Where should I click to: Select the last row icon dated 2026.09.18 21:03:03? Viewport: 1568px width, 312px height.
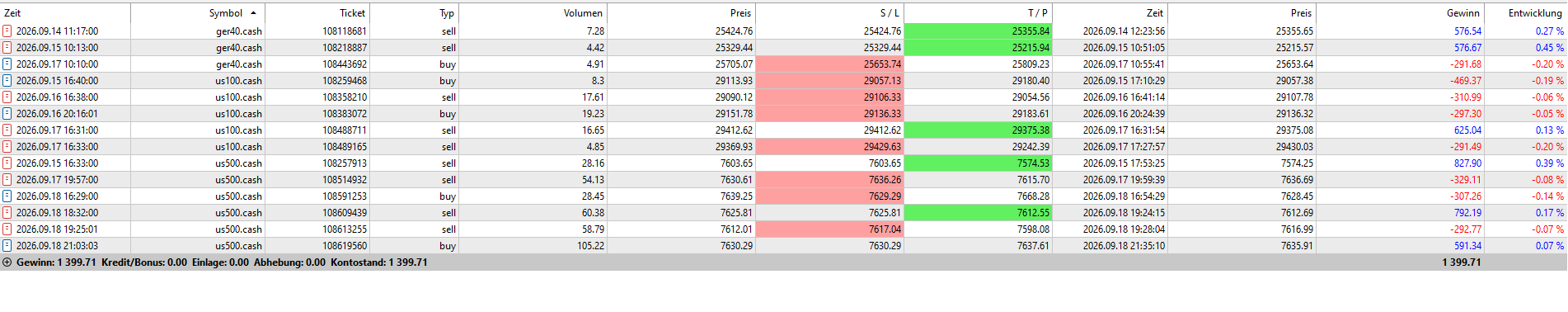tap(7, 246)
